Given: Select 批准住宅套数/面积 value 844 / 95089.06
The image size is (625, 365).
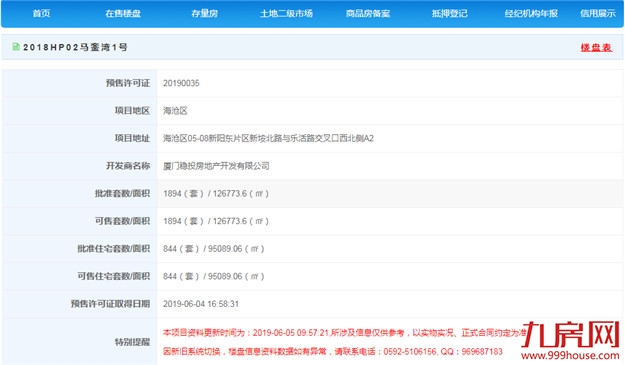Looking at the screenshot, I should coord(213,249).
